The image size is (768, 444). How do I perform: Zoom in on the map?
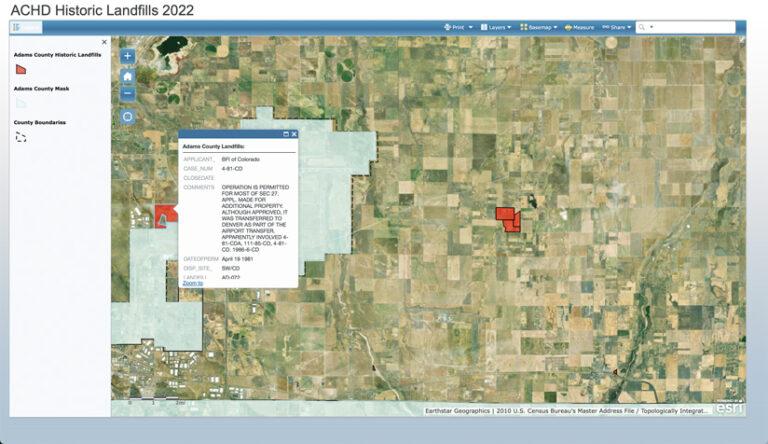(x=127, y=56)
